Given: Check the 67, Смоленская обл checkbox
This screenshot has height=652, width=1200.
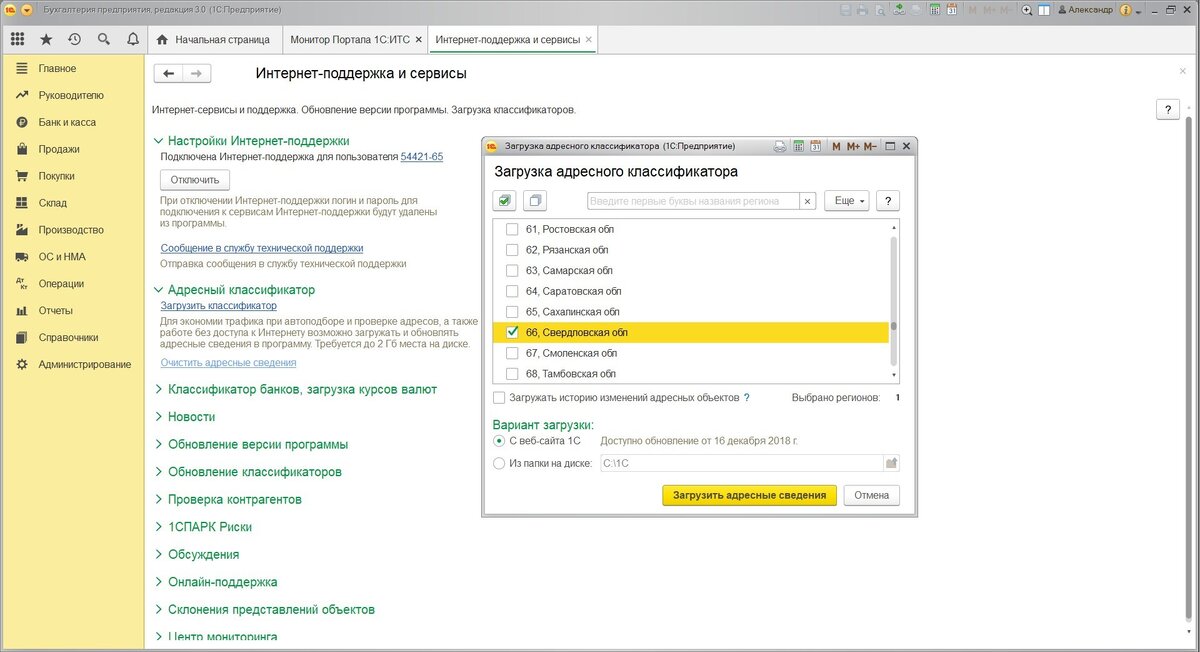Looking at the screenshot, I should pos(512,353).
